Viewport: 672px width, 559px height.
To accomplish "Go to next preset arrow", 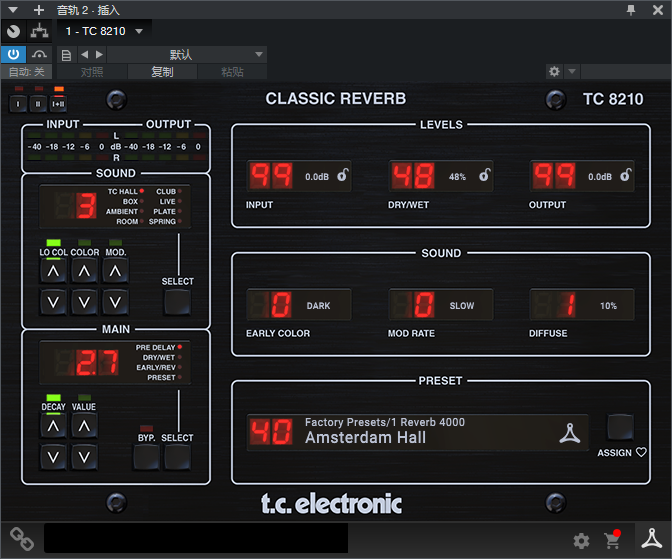I will tap(99, 54).
